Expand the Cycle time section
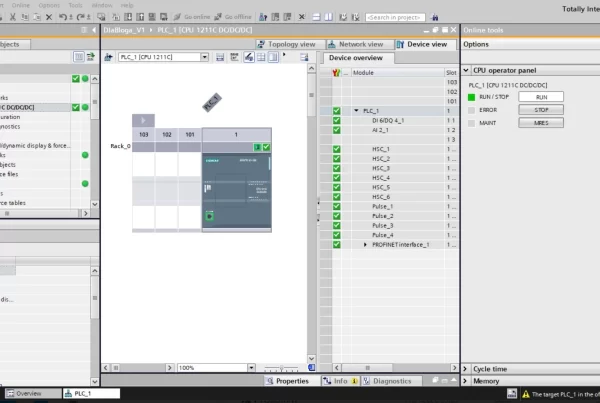This screenshot has width=600, height=403. point(467,368)
